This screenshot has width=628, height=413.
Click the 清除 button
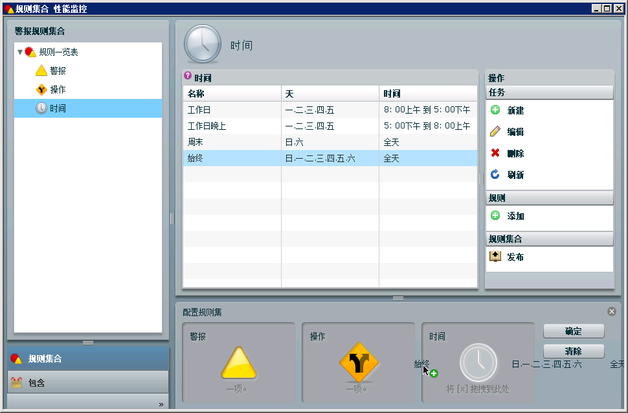click(x=574, y=351)
